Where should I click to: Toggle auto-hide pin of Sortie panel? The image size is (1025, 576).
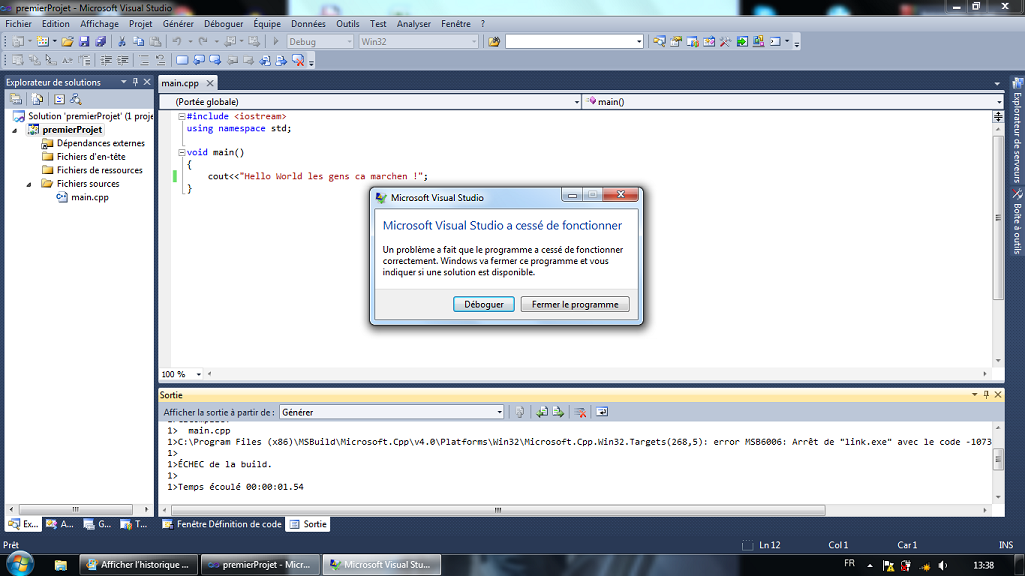coord(986,395)
